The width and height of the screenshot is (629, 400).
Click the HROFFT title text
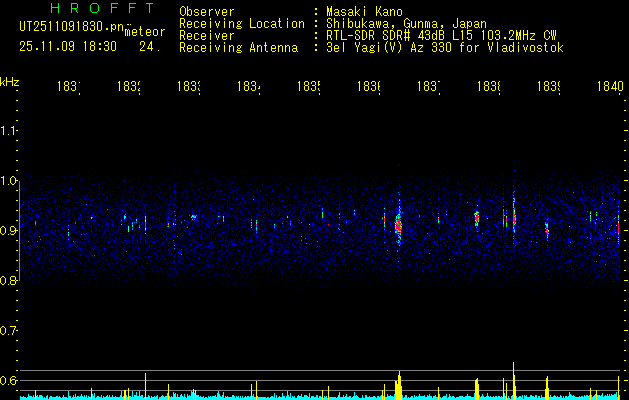(103, 8)
